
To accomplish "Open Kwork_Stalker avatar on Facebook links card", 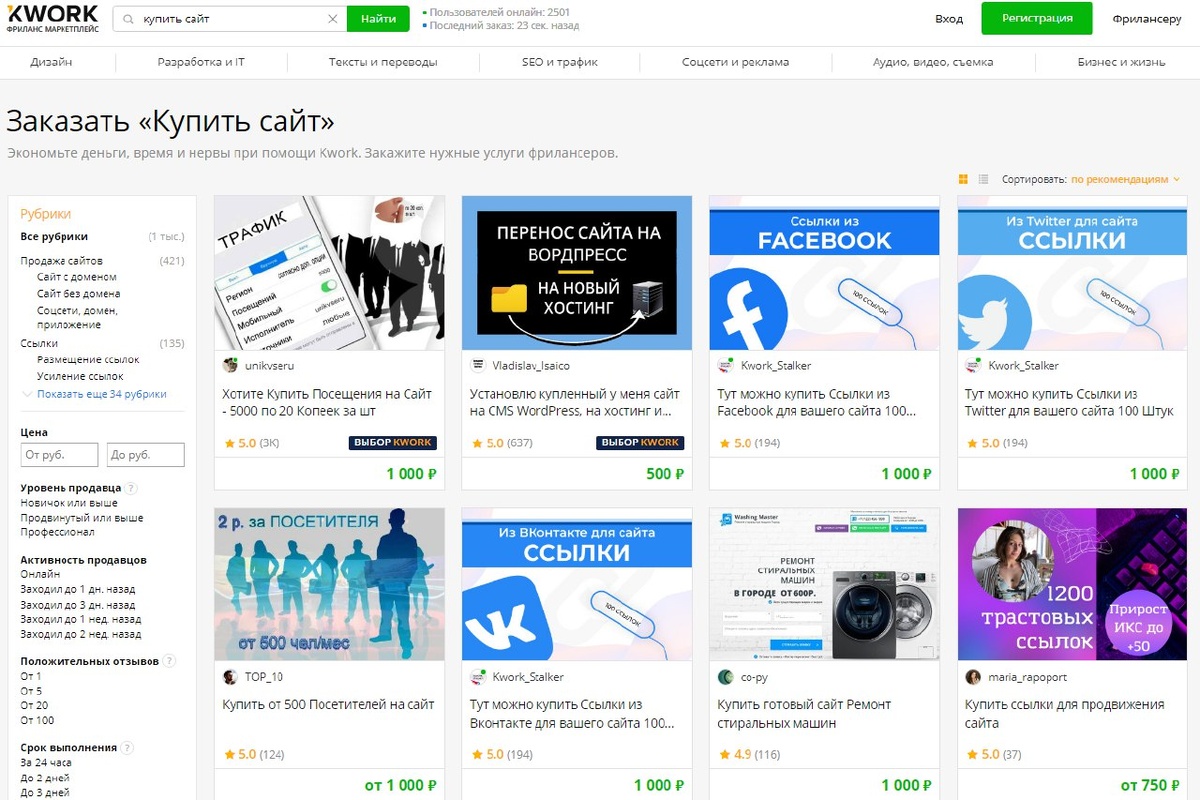I will pyautogui.click(x=726, y=365).
